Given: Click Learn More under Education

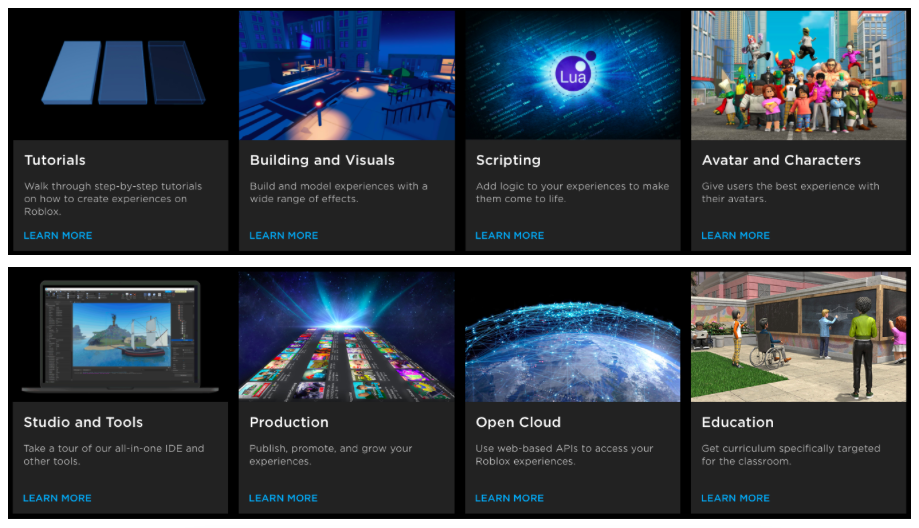Looking at the screenshot, I should pos(736,498).
